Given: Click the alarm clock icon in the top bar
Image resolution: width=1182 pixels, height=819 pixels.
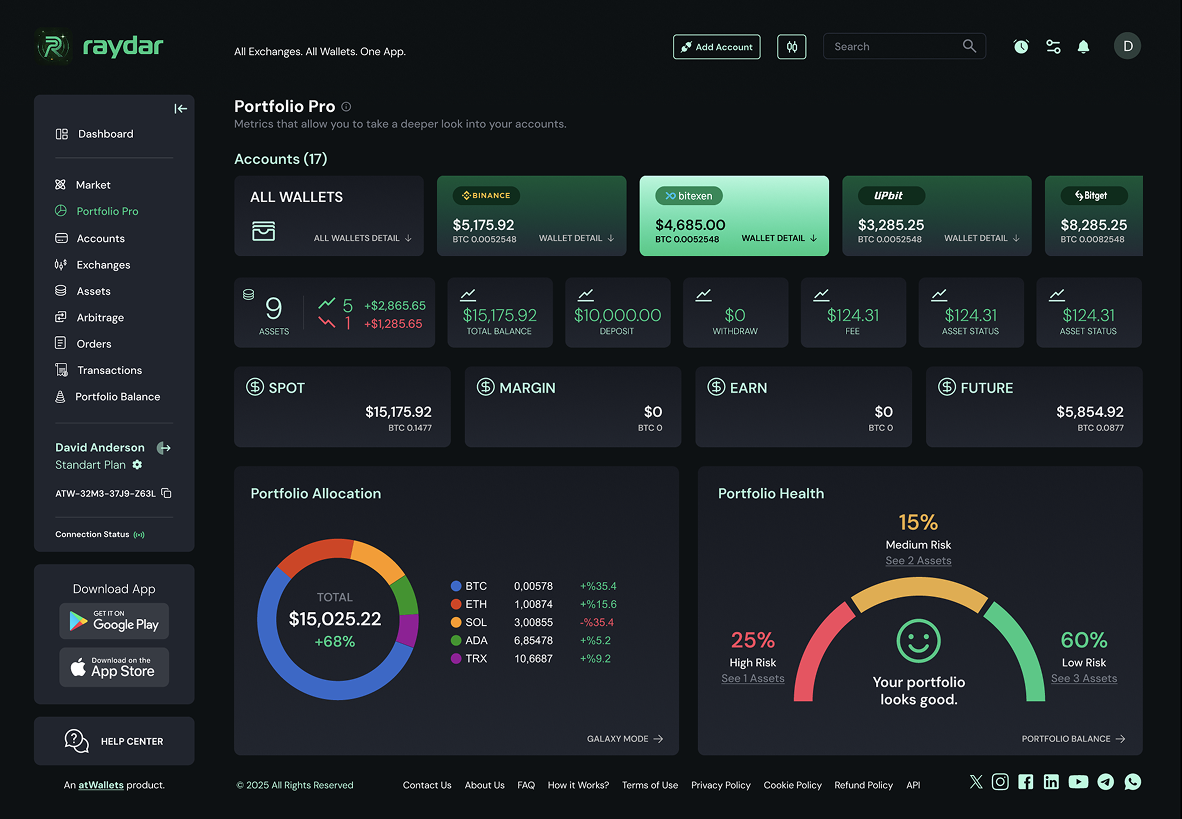Looking at the screenshot, I should (x=1021, y=46).
